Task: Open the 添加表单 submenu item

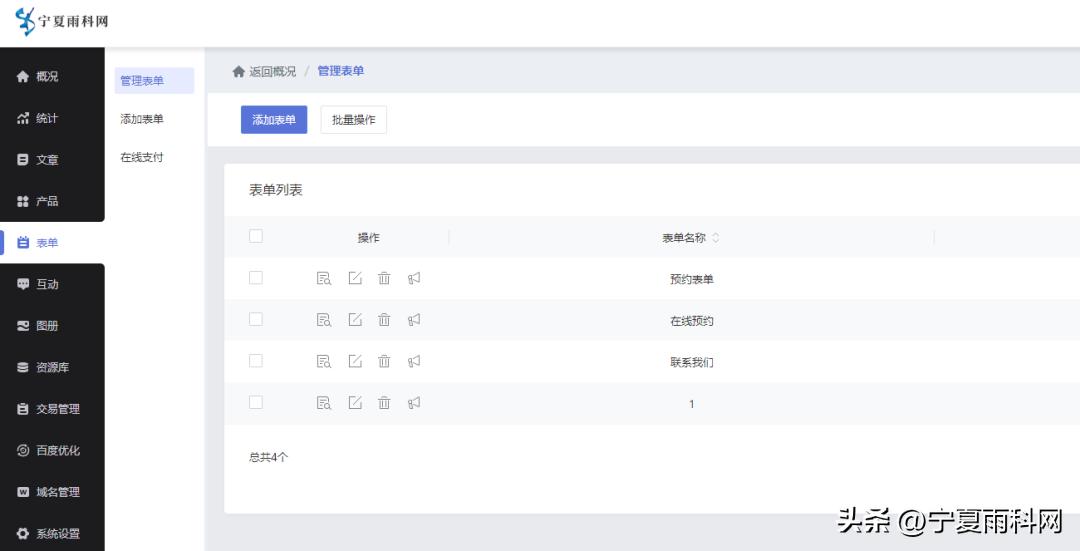Action: [142, 119]
